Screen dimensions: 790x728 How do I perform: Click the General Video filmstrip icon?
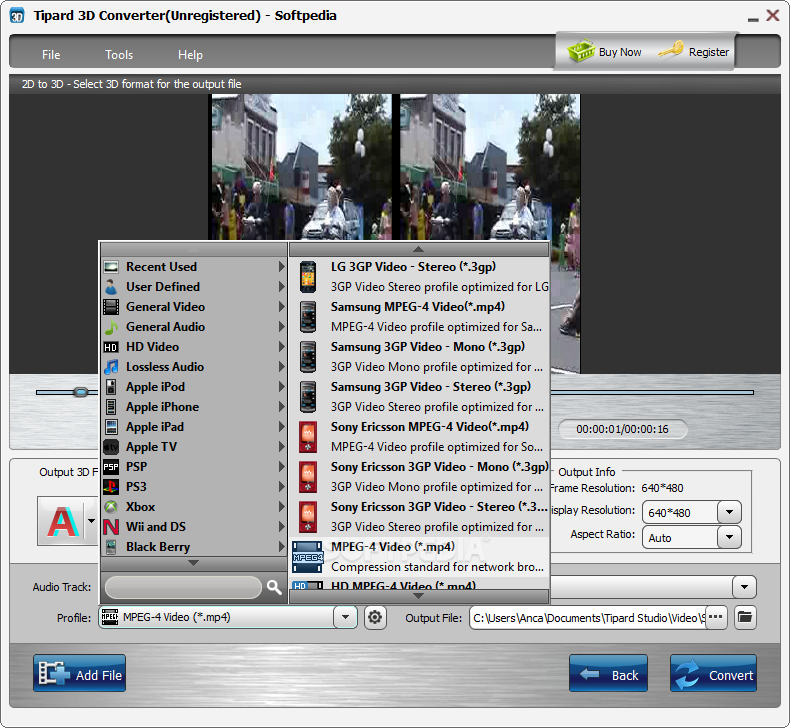[111, 307]
